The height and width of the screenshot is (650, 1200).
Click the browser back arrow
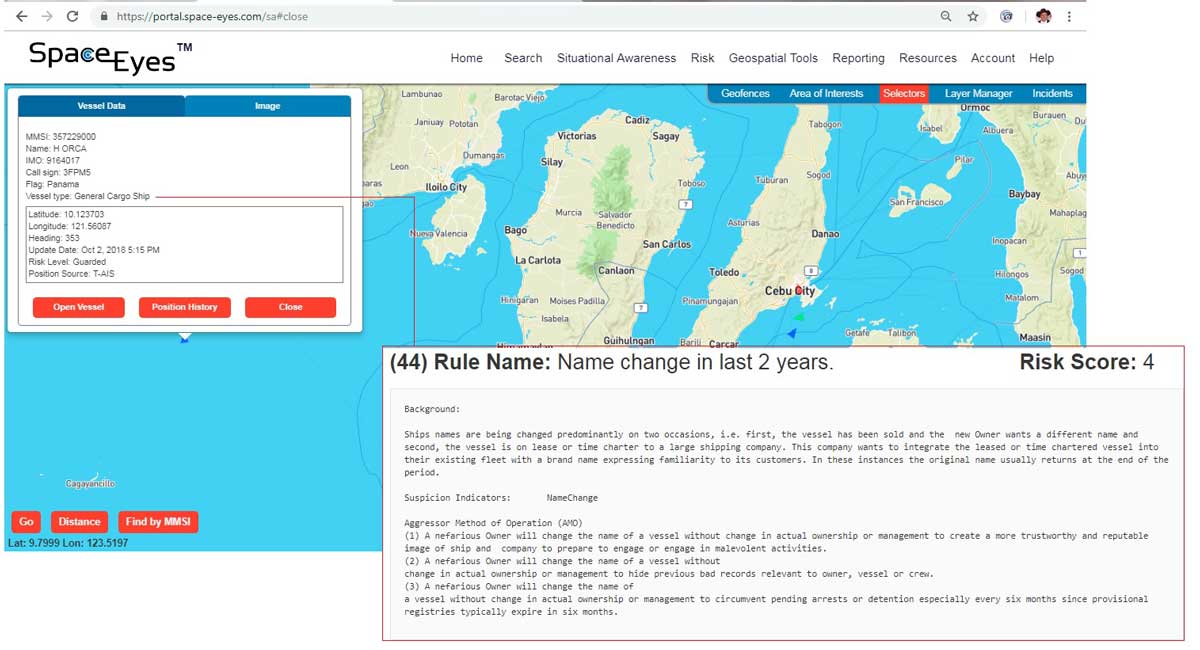(21, 17)
